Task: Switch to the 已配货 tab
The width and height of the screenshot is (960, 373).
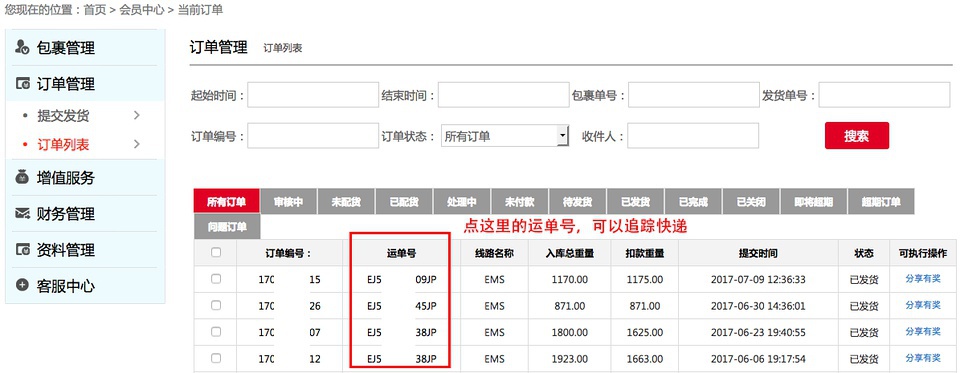Action: [x=403, y=202]
